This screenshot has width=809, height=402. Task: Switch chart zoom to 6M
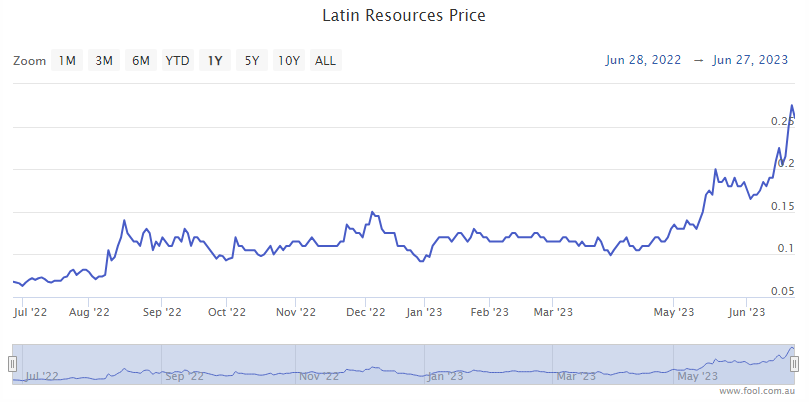click(x=141, y=61)
